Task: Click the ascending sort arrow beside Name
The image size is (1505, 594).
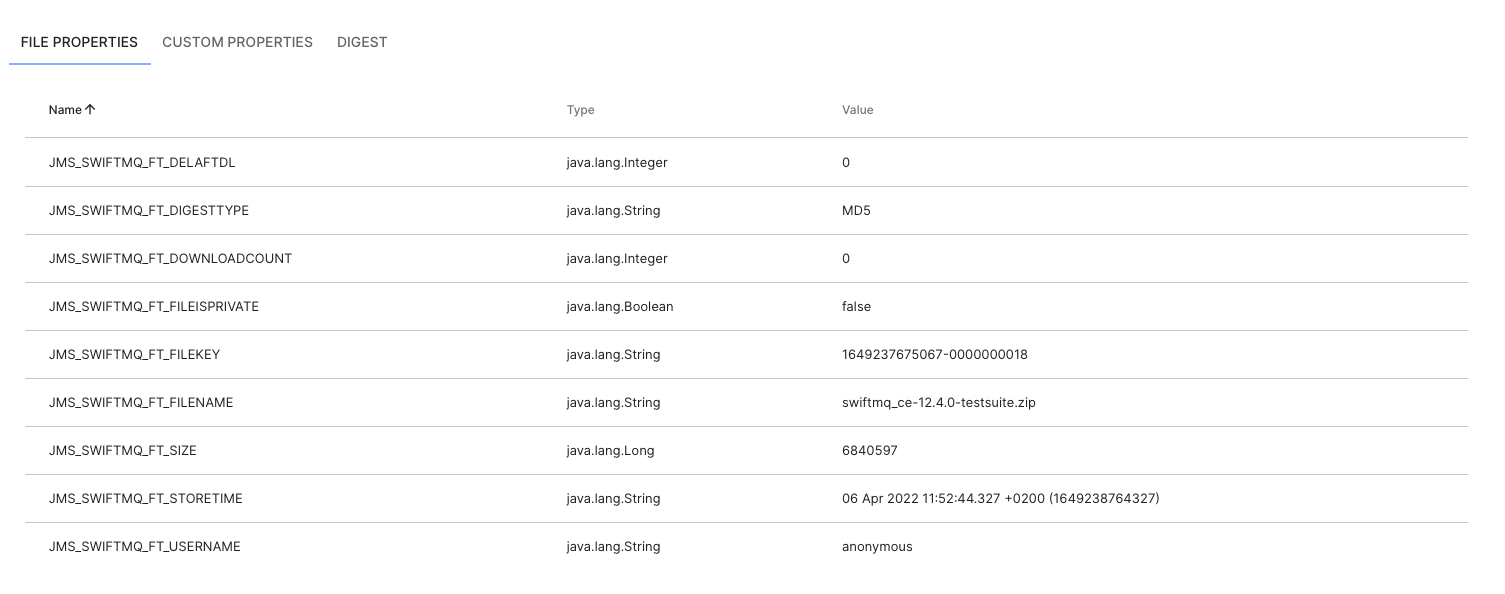Action: point(90,110)
